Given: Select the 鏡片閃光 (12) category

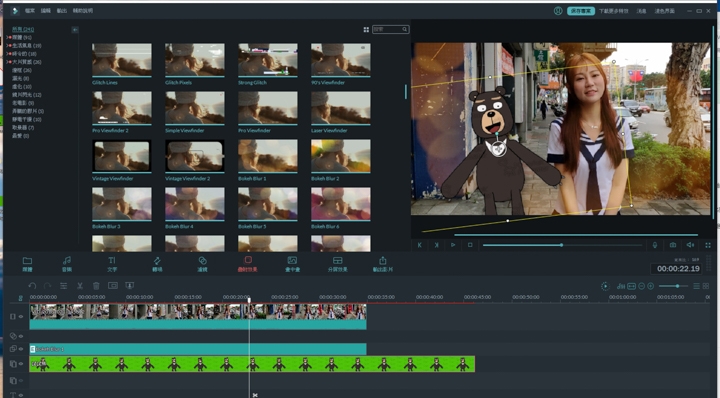Looking at the screenshot, I should 27,95.
